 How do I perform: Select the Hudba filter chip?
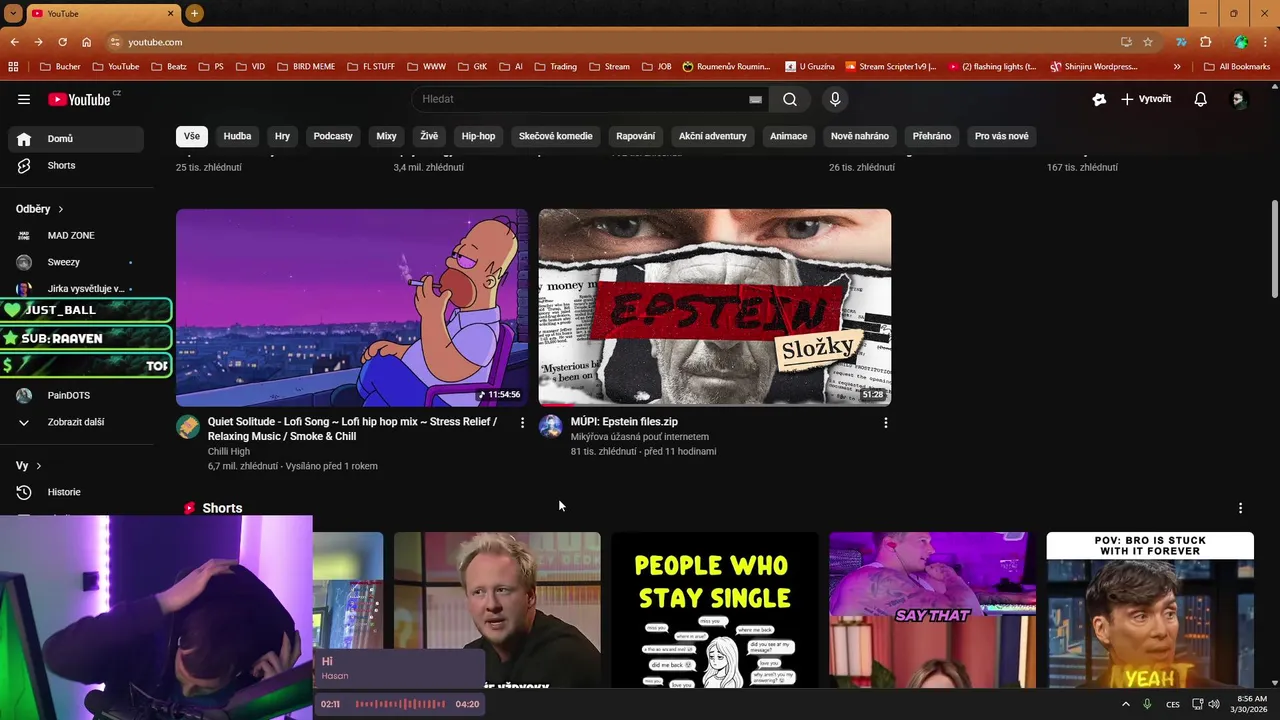[237, 136]
